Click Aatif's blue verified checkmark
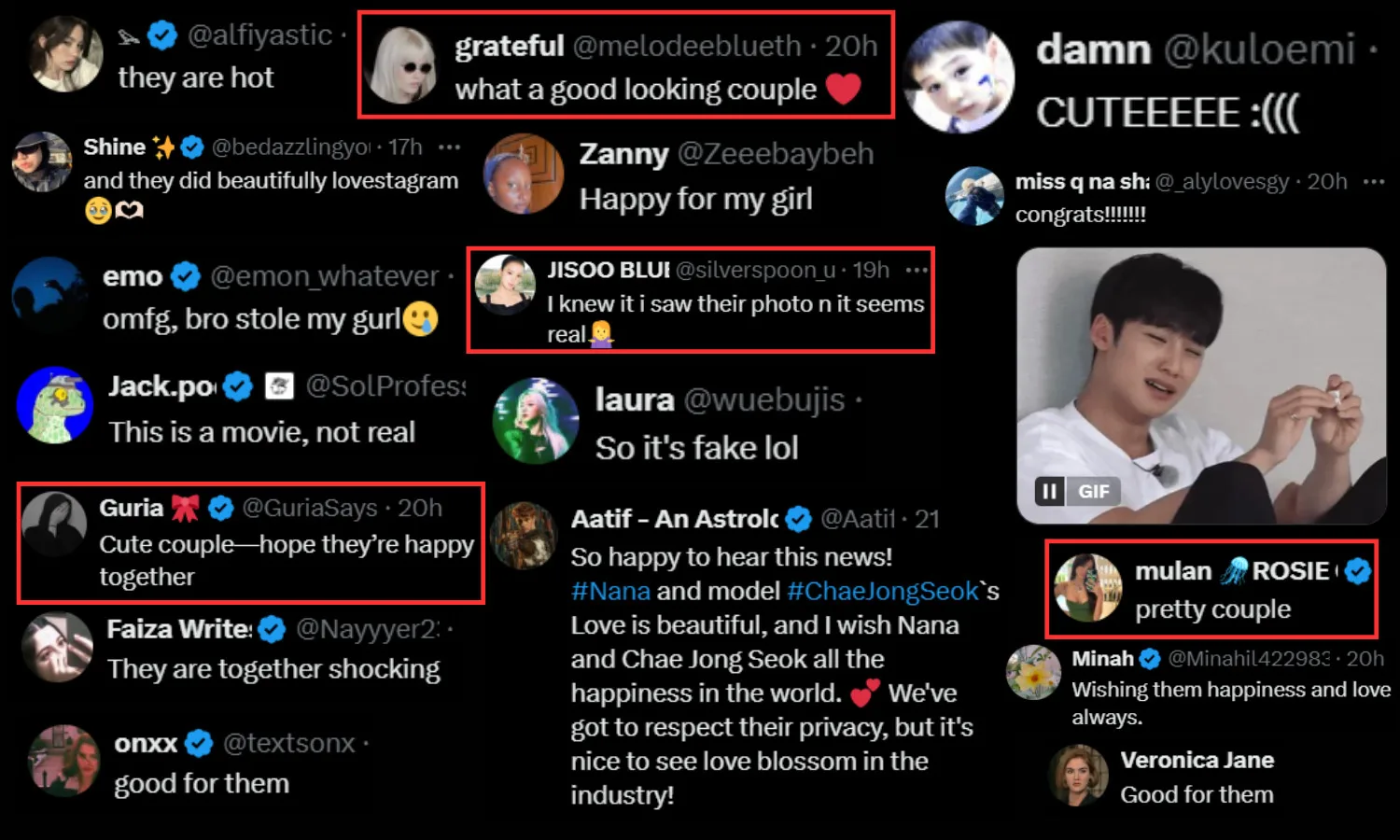The image size is (1400, 840). [x=798, y=519]
